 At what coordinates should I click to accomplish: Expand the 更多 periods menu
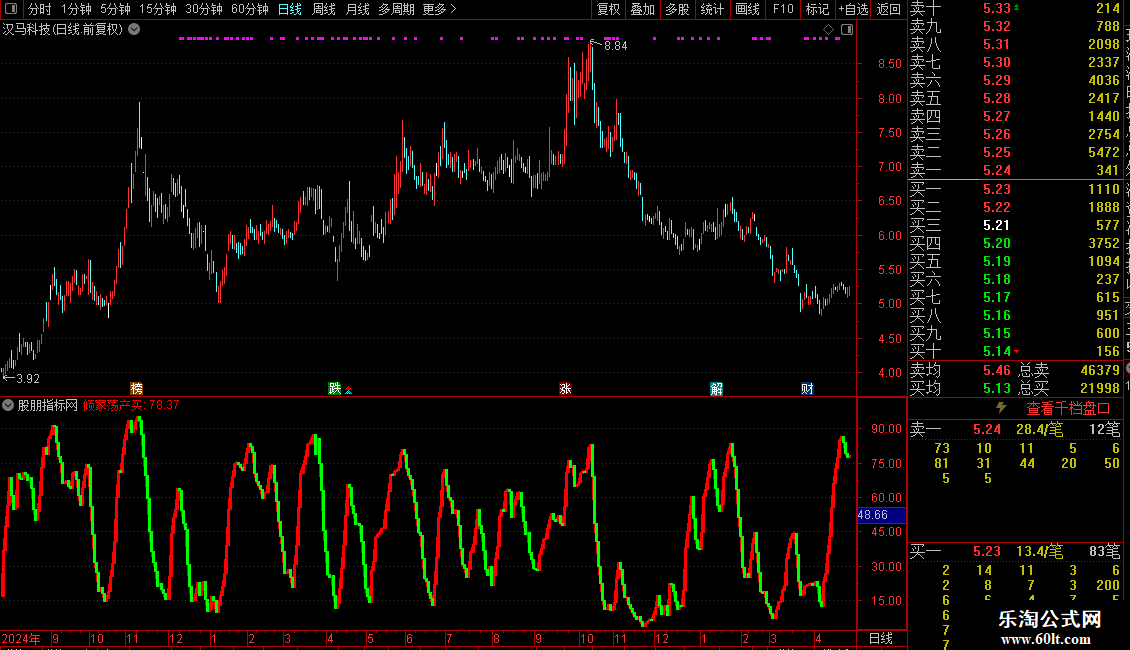(439, 9)
